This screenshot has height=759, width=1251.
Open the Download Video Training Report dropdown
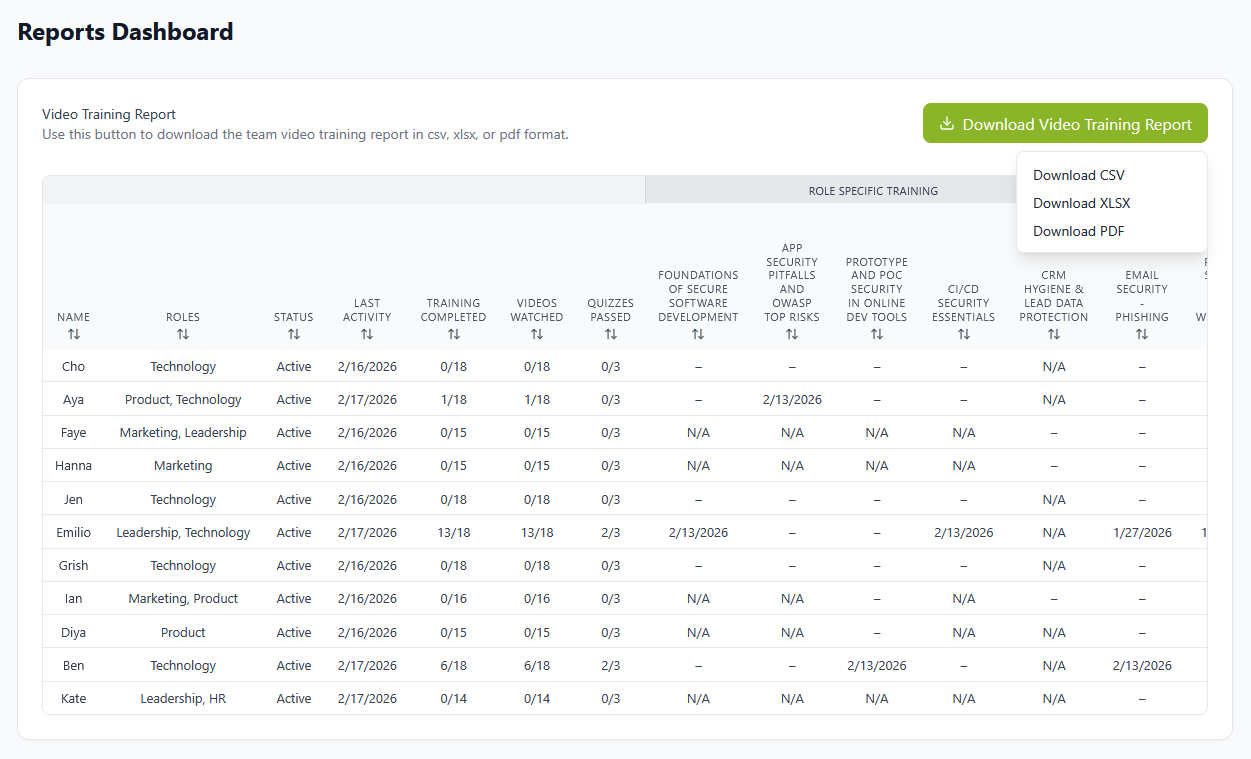pyautogui.click(x=1064, y=123)
